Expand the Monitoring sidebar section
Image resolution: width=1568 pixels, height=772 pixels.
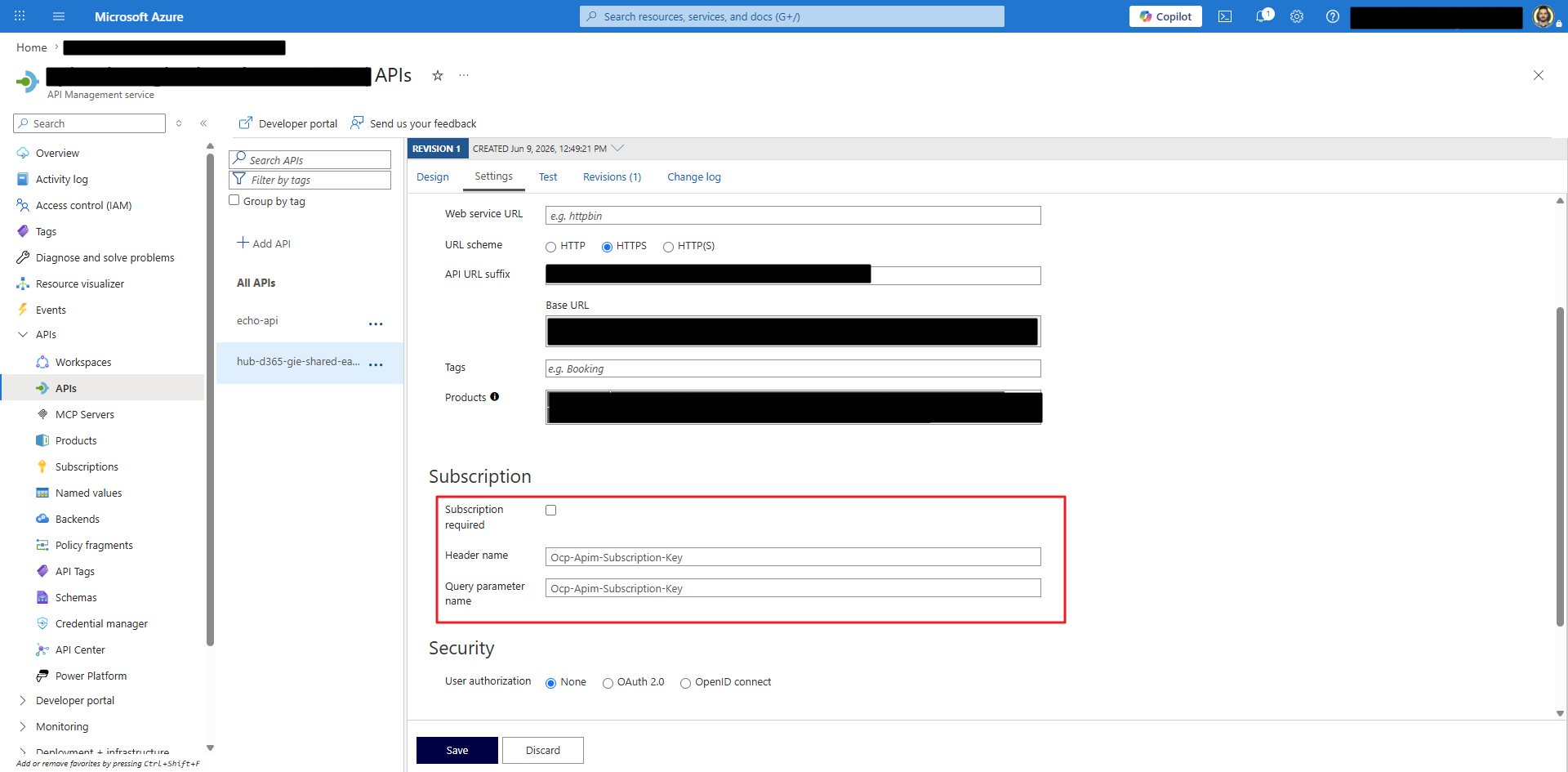pyautogui.click(x=23, y=726)
